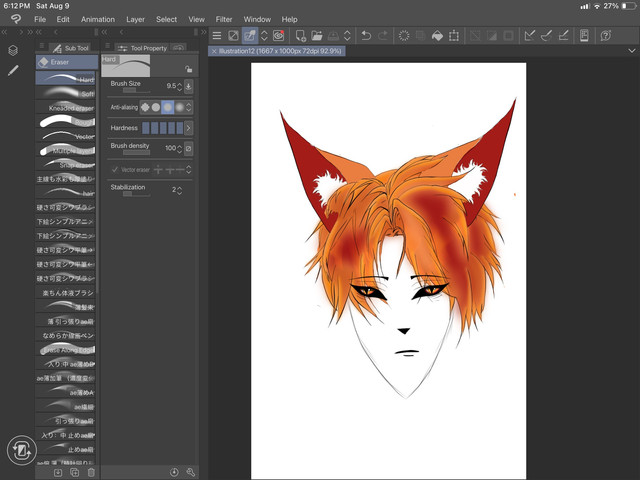Click the Undo arrow in the command bar
The width and height of the screenshot is (640, 480).
click(x=366, y=36)
